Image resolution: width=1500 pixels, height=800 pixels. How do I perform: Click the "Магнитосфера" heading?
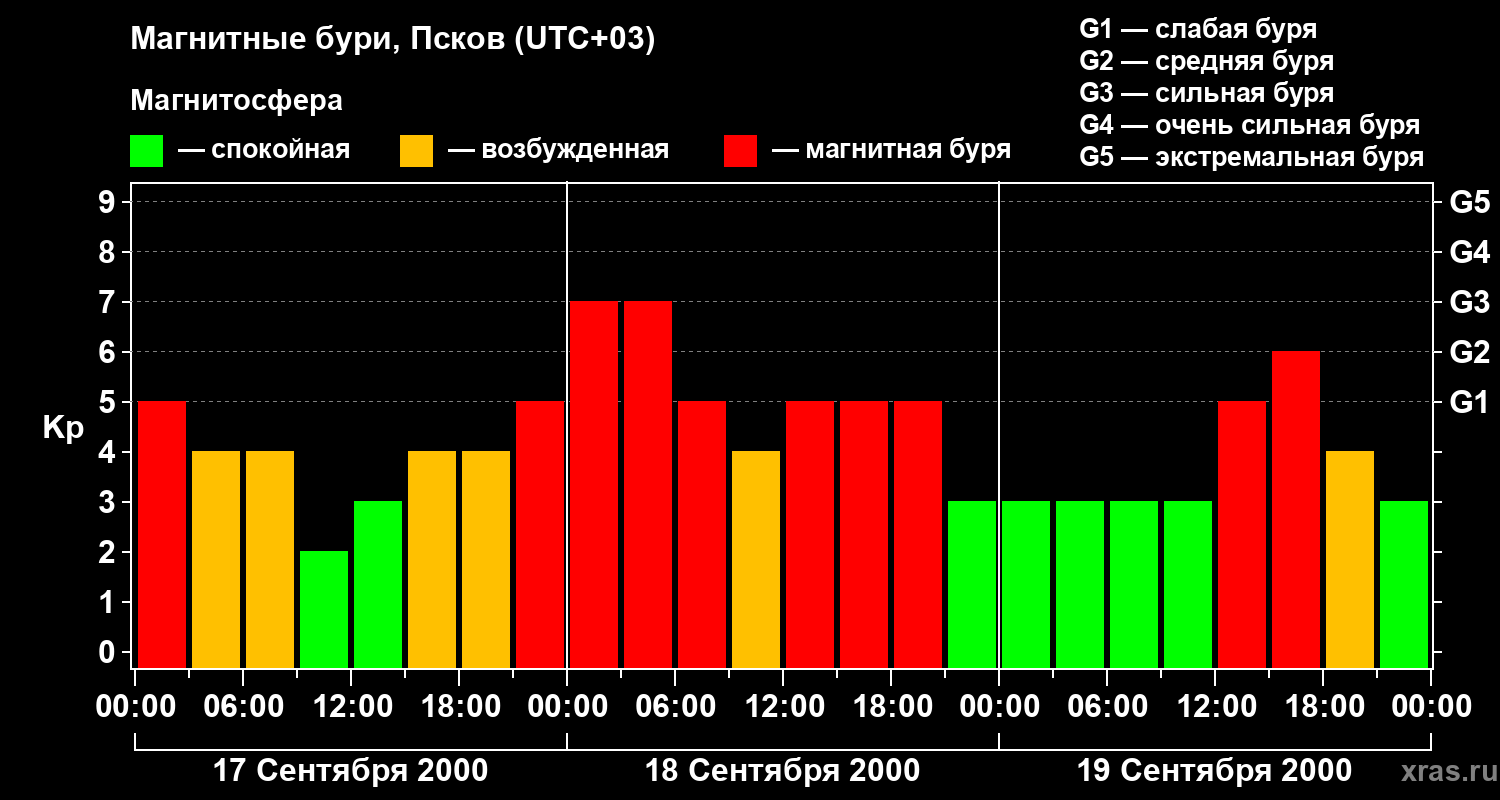[236, 101]
